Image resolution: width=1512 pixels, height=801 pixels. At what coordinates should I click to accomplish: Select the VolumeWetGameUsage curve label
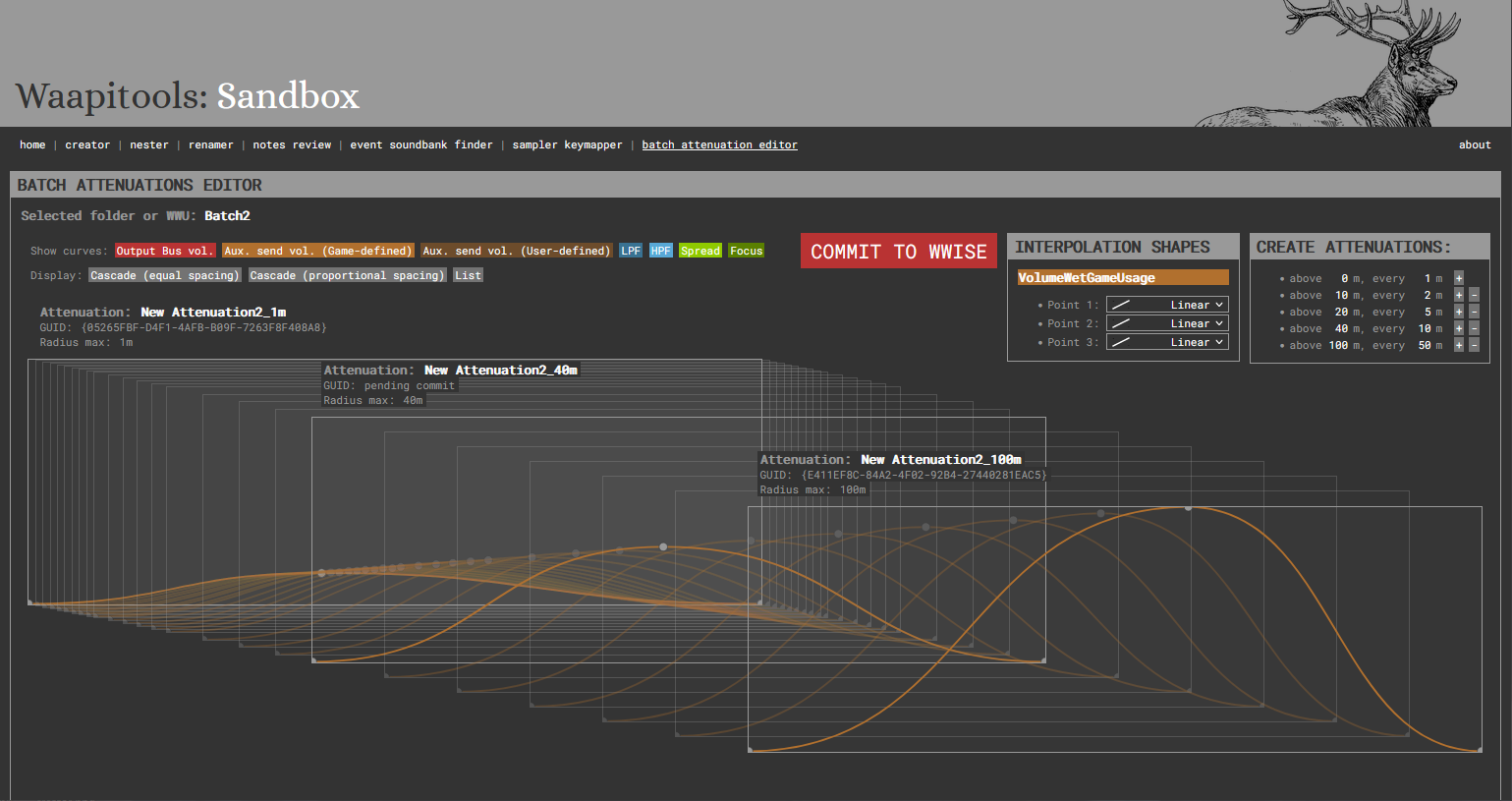click(1123, 278)
